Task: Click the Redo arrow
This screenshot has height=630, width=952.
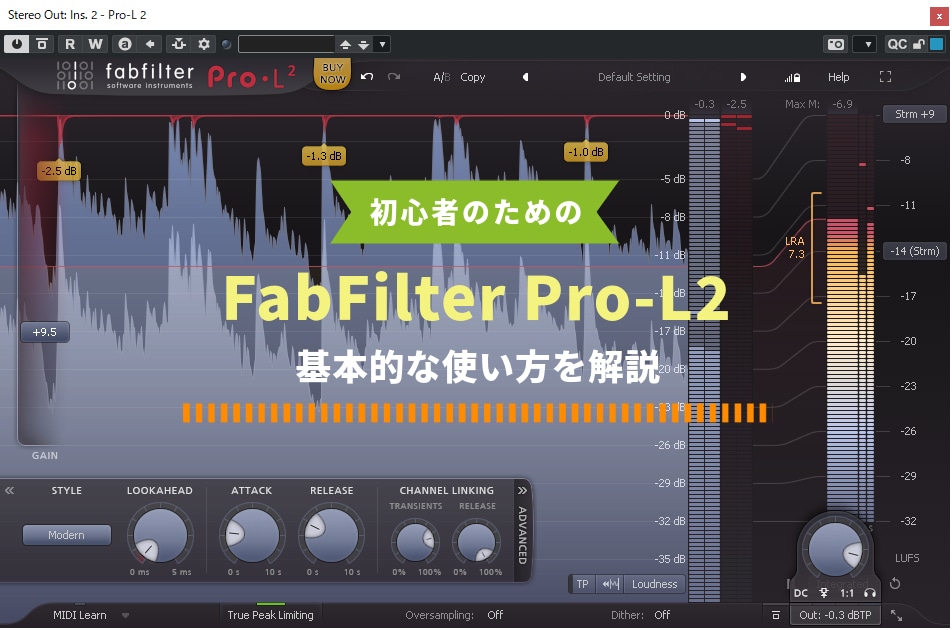Action: click(x=394, y=77)
